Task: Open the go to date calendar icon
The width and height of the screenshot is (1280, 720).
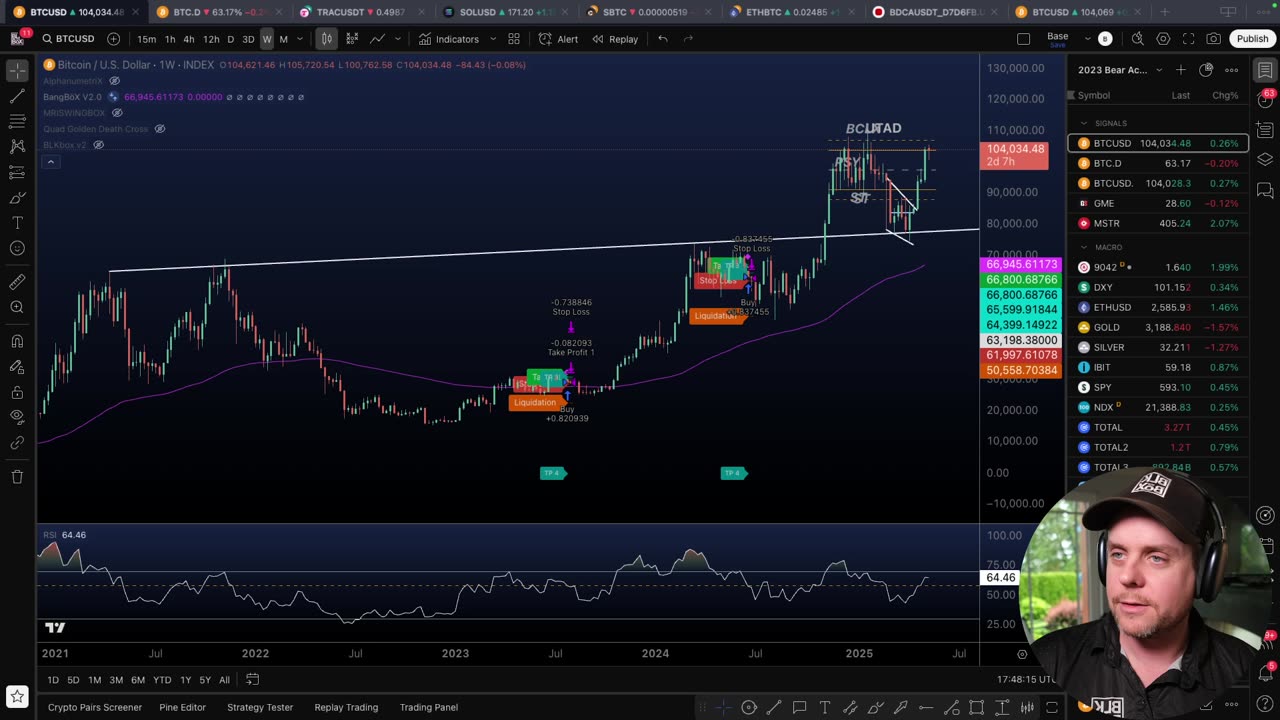Action: click(x=253, y=680)
